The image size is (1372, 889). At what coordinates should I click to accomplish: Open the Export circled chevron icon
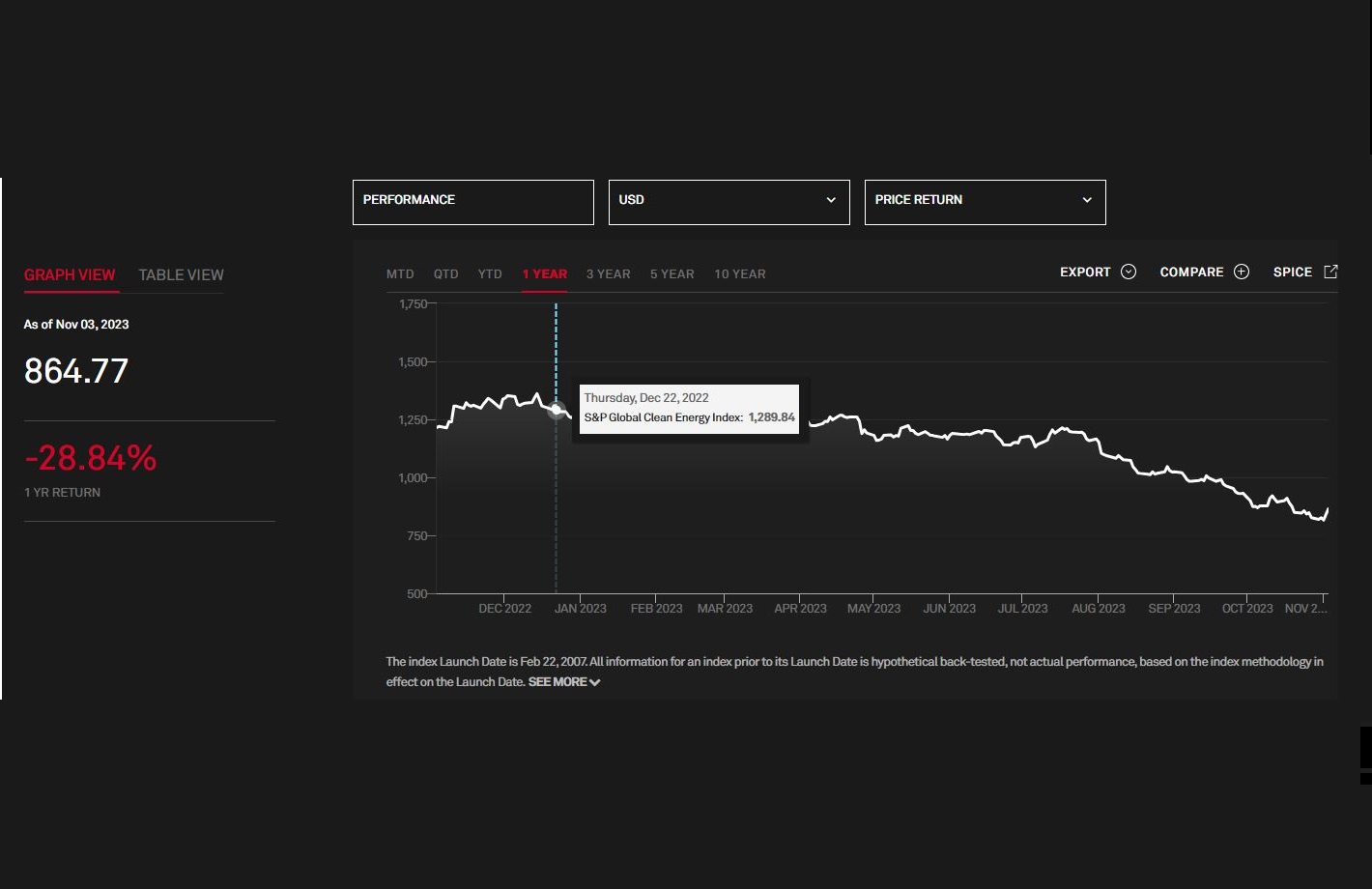pyautogui.click(x=1129, y=272)
